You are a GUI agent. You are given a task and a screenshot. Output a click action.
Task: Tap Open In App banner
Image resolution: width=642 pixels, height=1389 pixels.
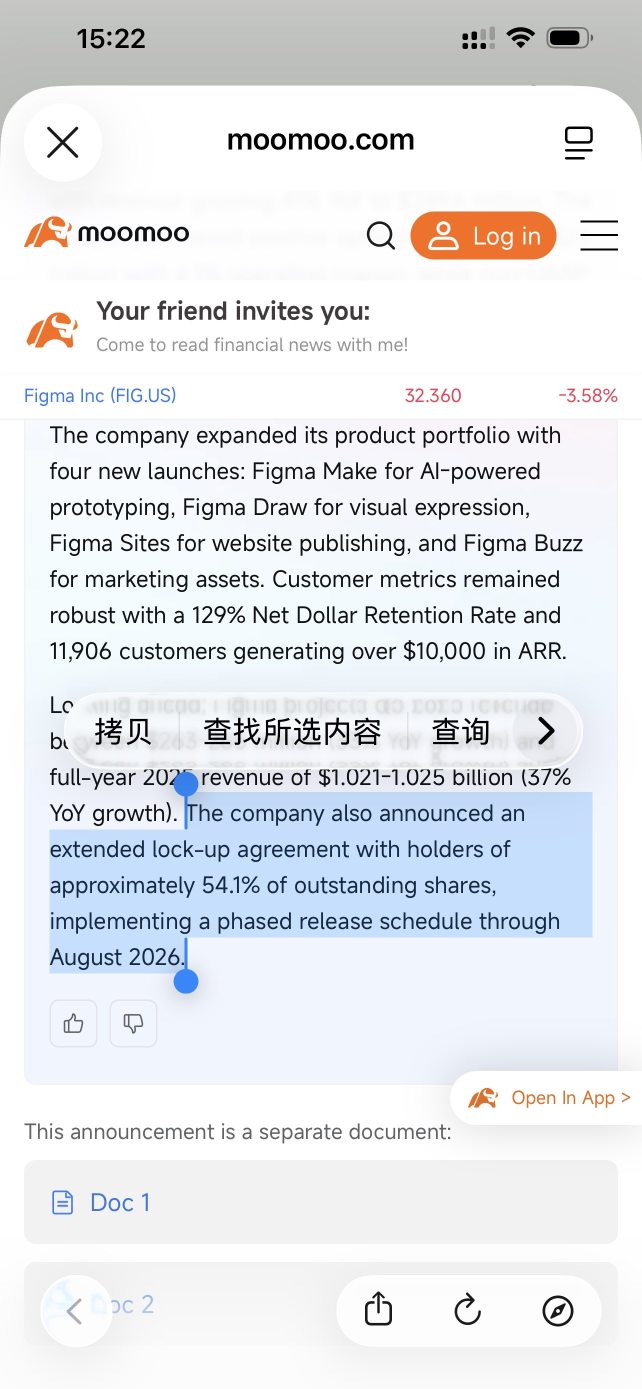[548, 1098]
